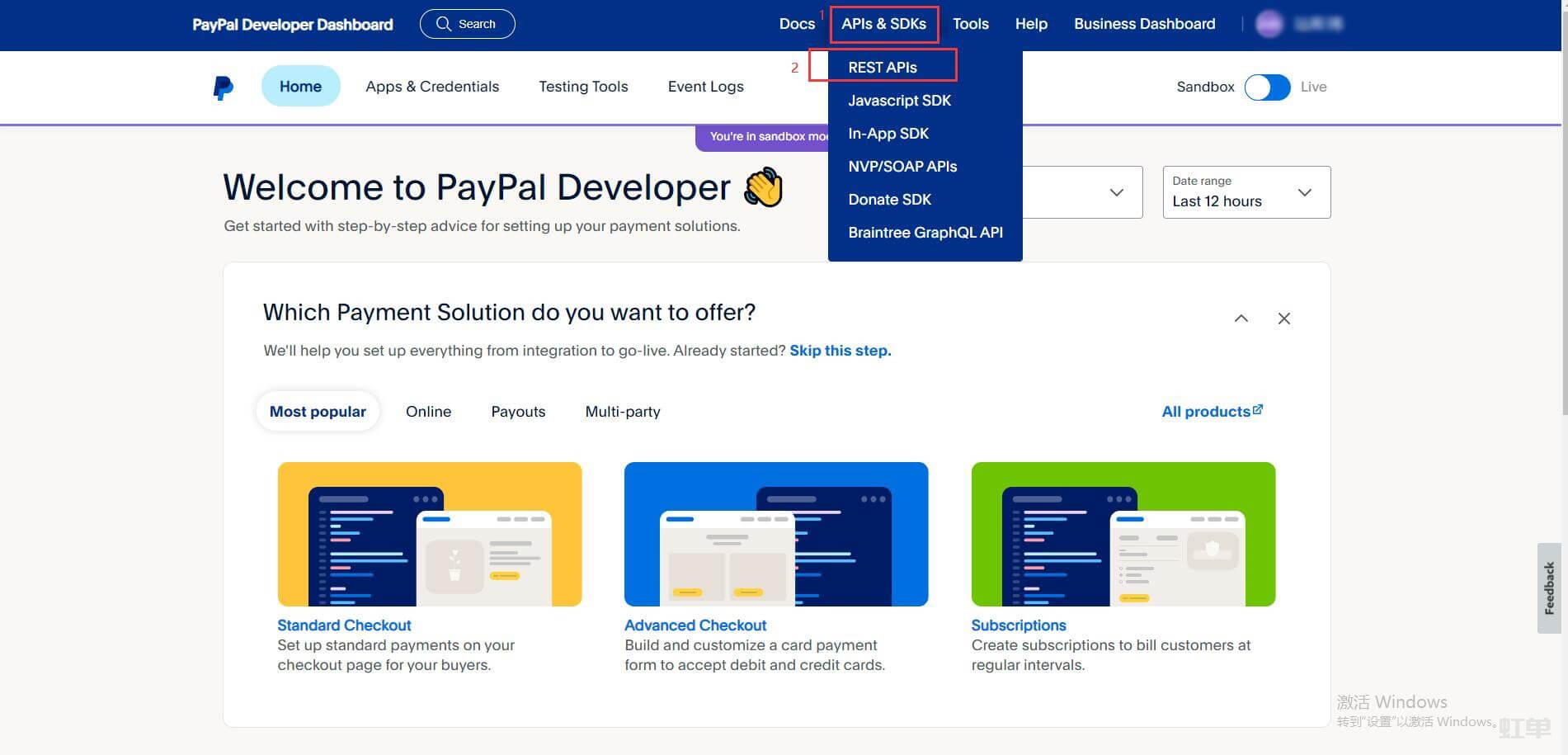Open the dropdown left of Date range

[x=1082, y=192]
